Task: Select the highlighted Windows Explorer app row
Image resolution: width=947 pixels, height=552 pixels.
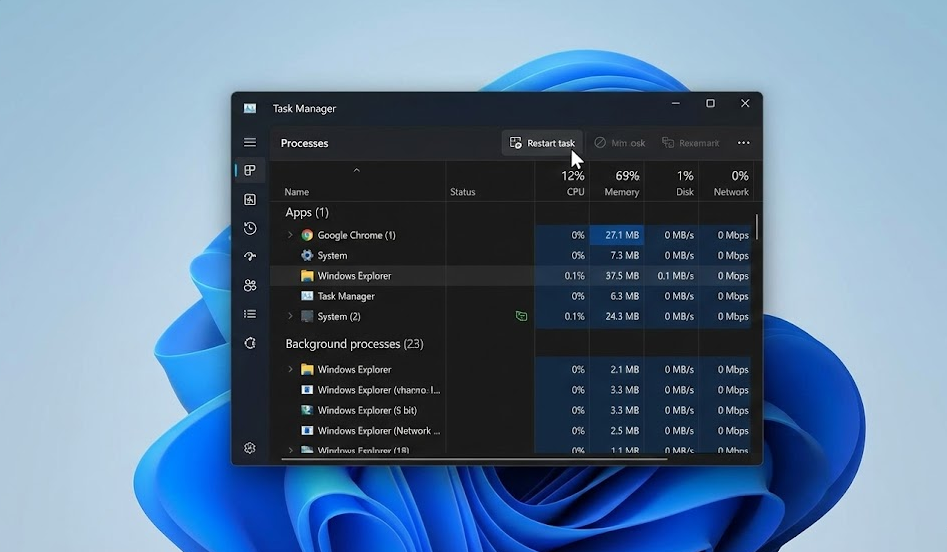Action: click(x=510, y=275)
